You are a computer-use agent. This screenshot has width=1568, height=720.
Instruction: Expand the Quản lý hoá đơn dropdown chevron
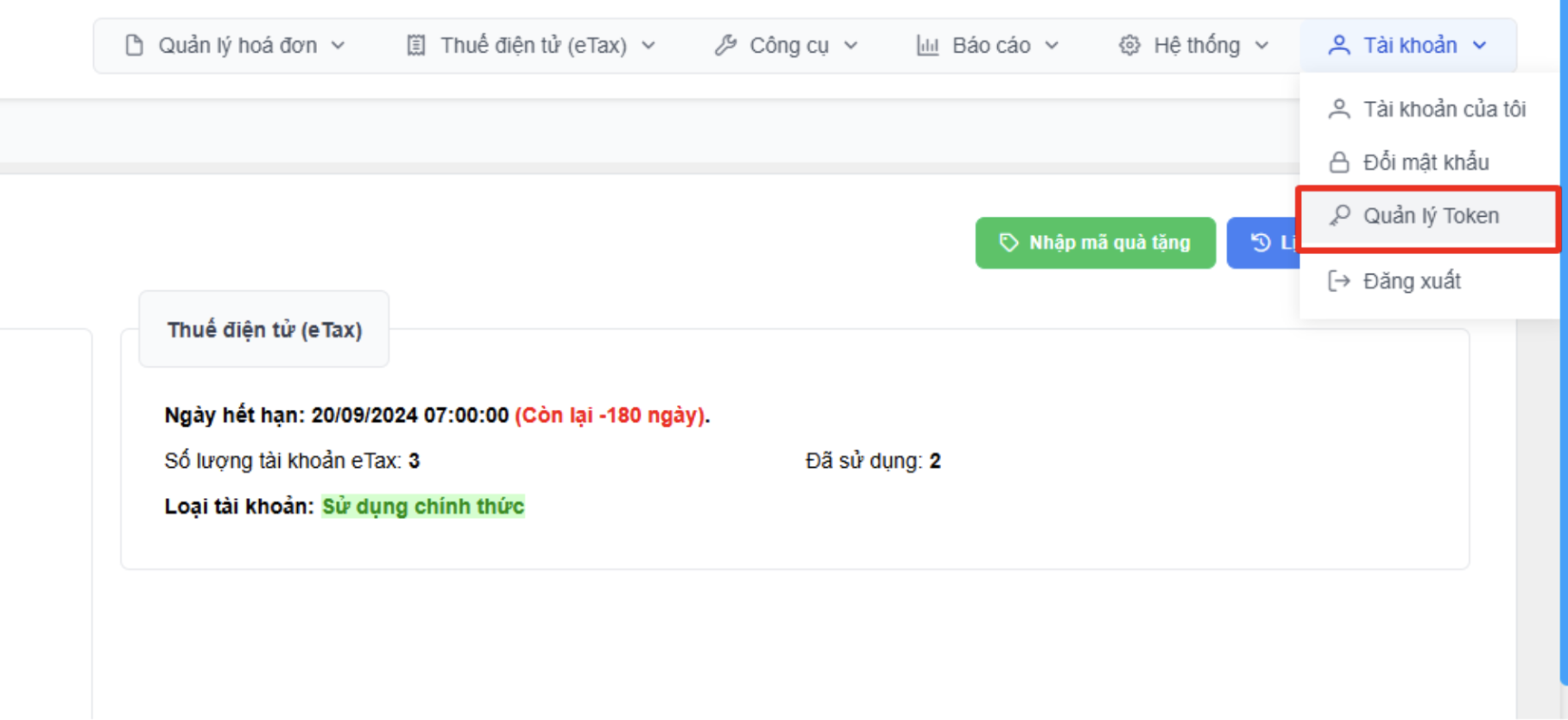(x=338, y=45)
